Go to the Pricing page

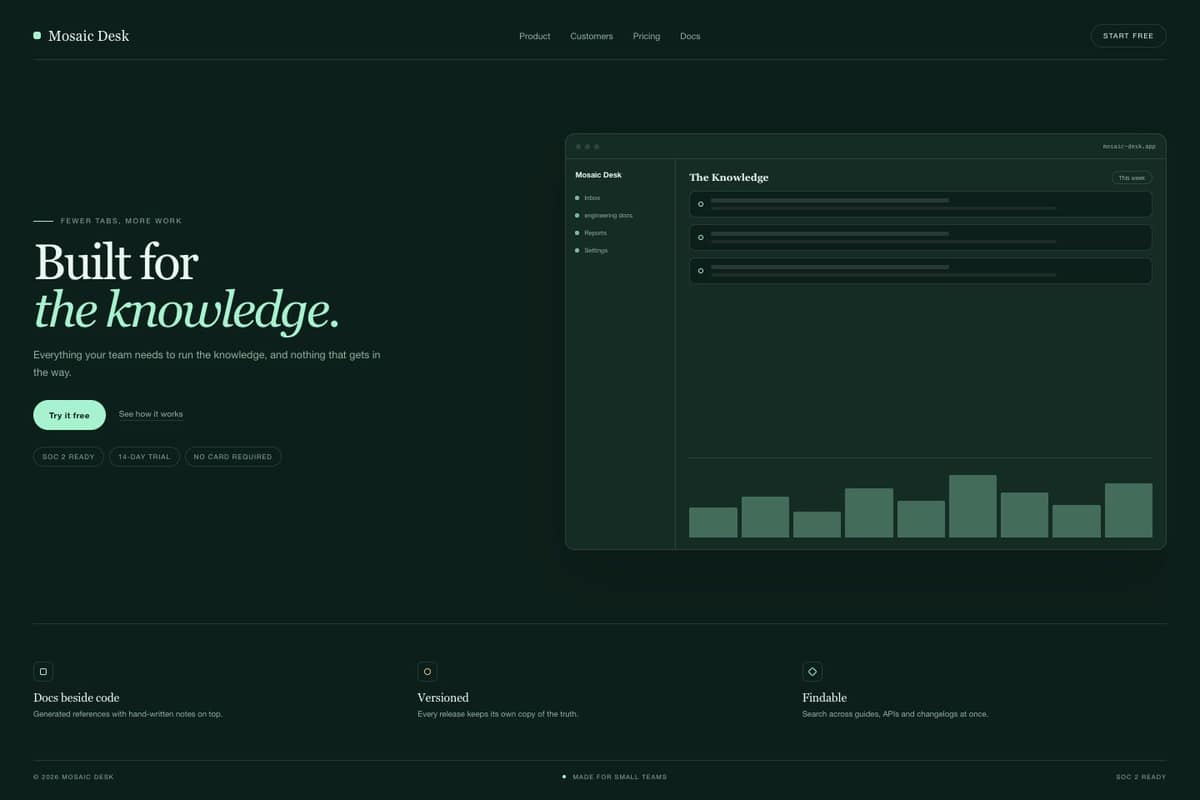(646, 36)
